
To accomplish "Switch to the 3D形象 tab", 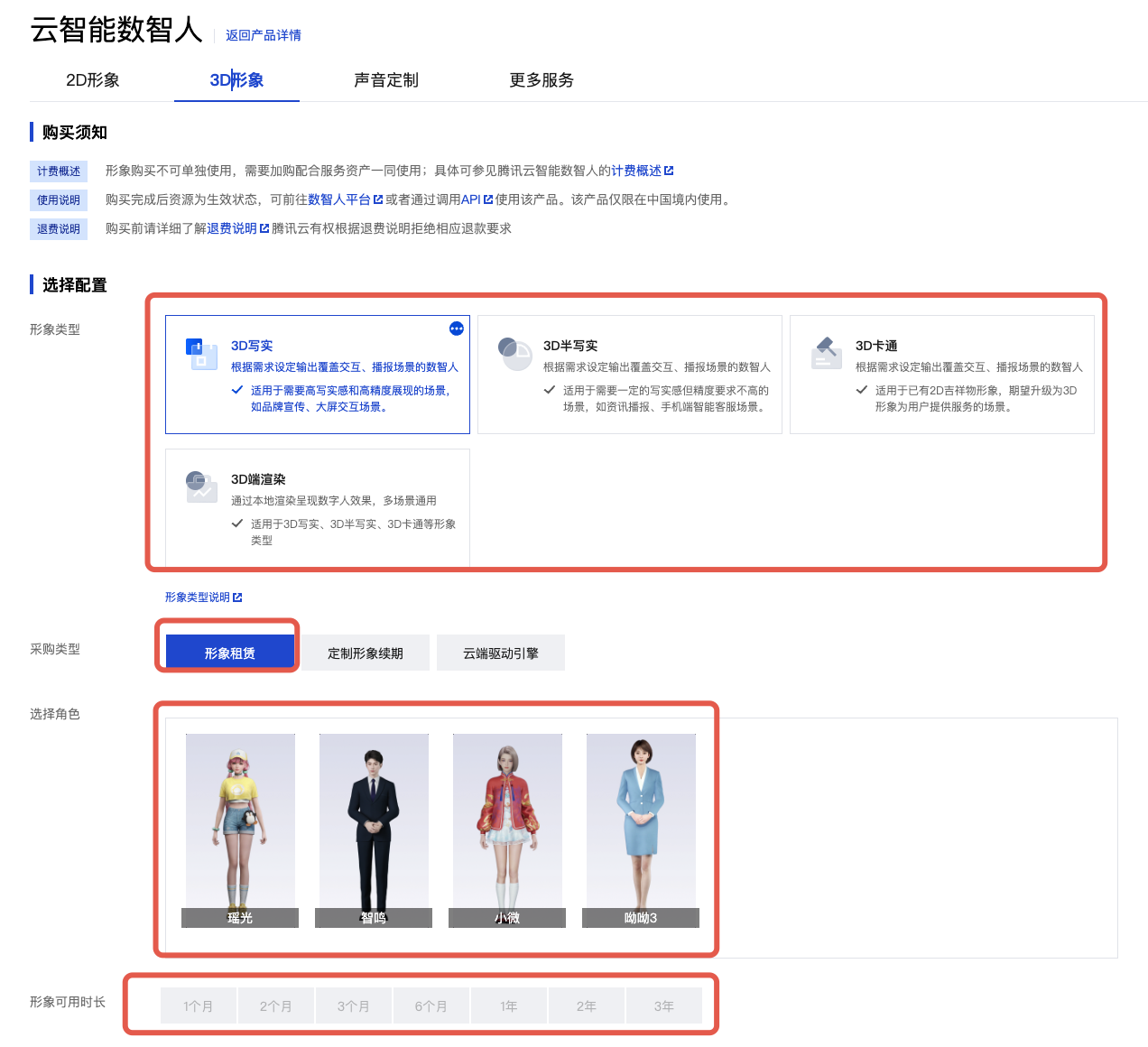I will coord(236,80).
